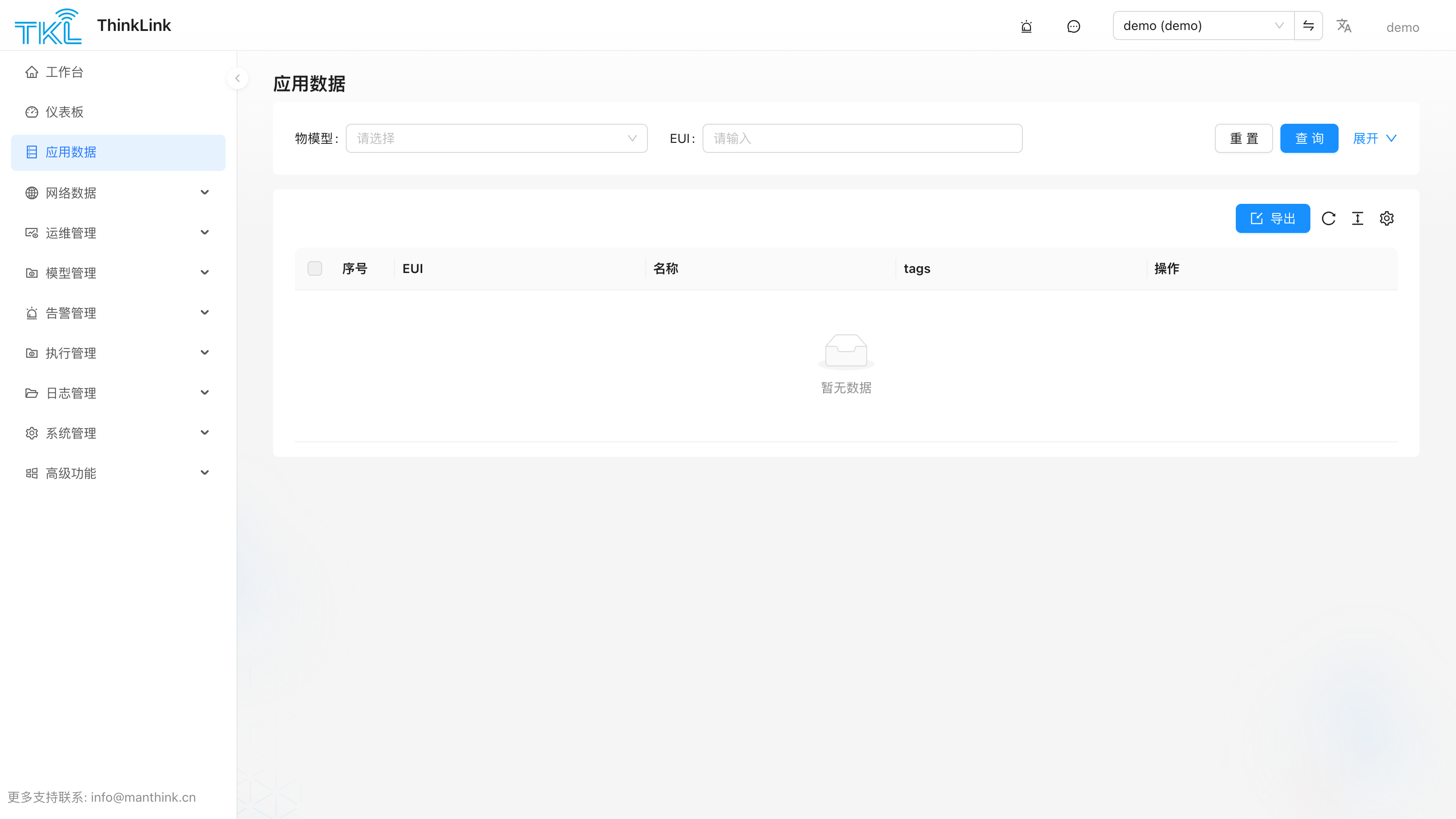
Task: Open the language translation icon
Action: [x=1344, y=26]
